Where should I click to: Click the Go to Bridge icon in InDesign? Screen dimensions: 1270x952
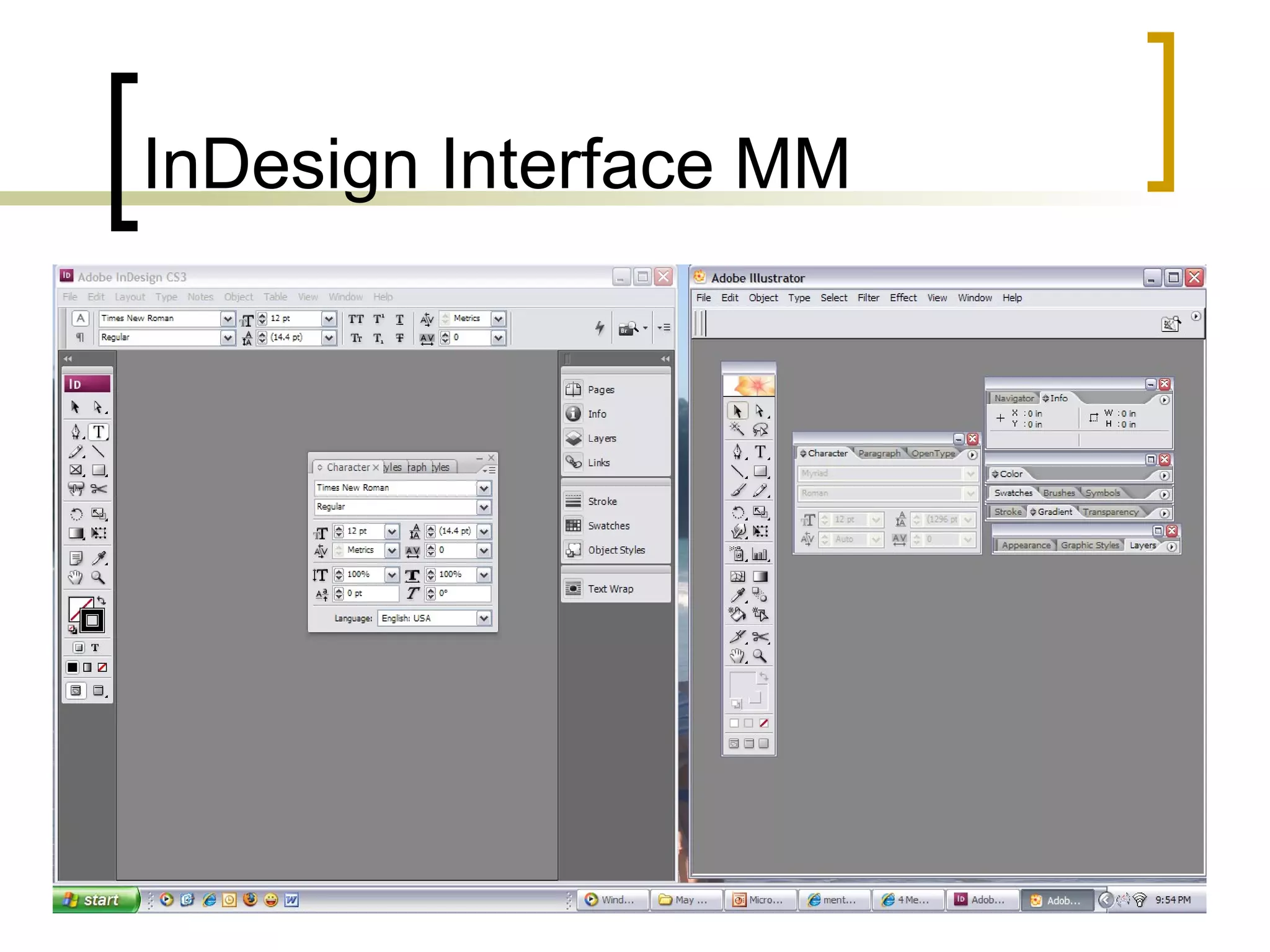tap(628, 328)
